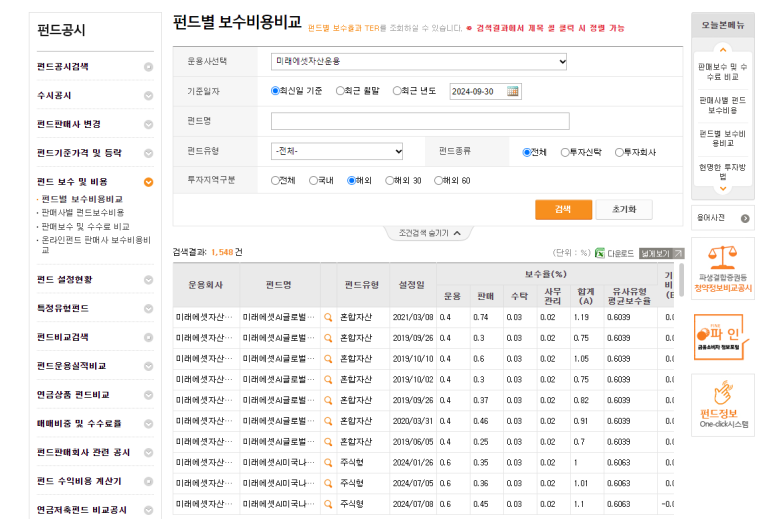Click the Excel download icon
The height and width of the screenshot is (519, 773).
point(599,253)
